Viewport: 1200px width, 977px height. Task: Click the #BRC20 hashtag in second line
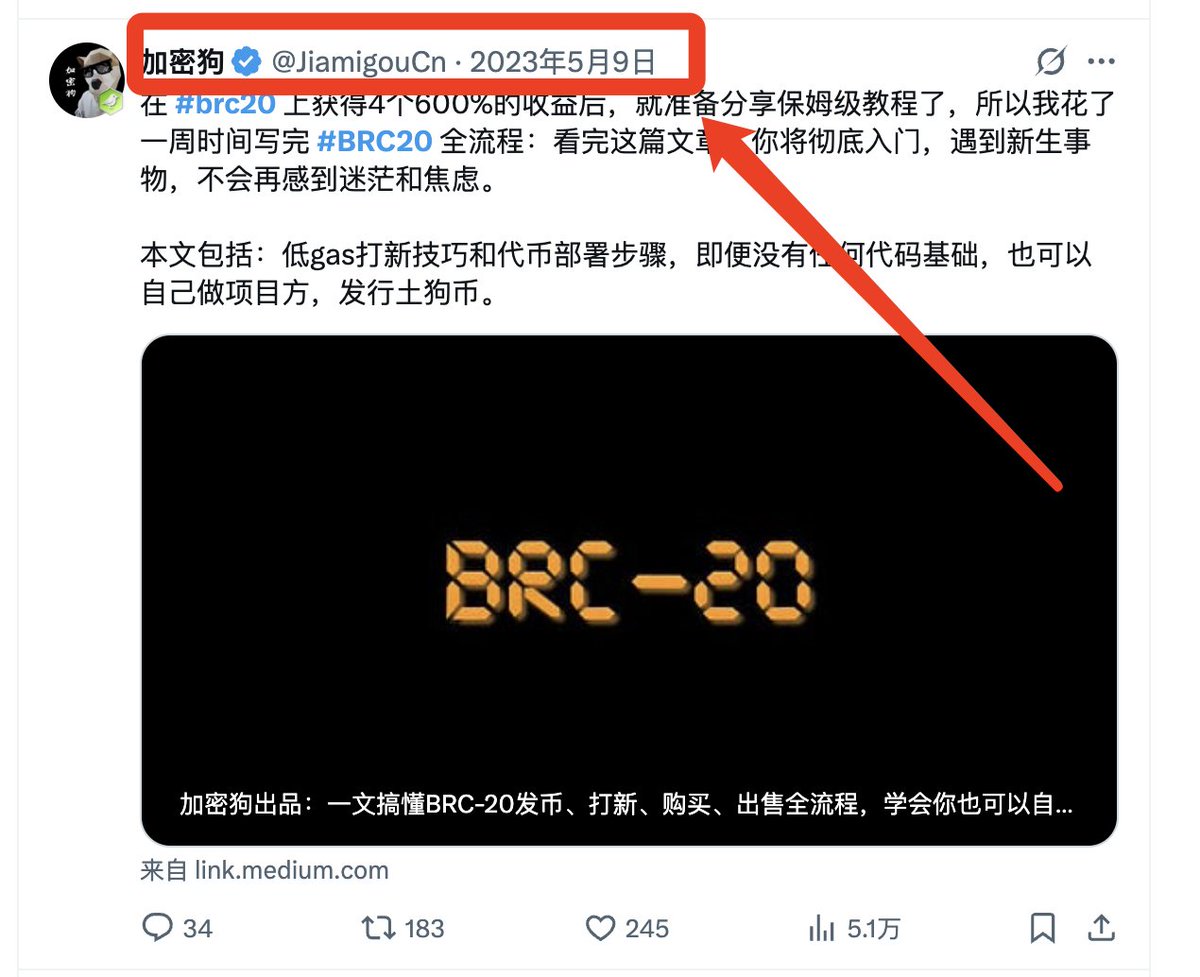[x=374, y=141]
